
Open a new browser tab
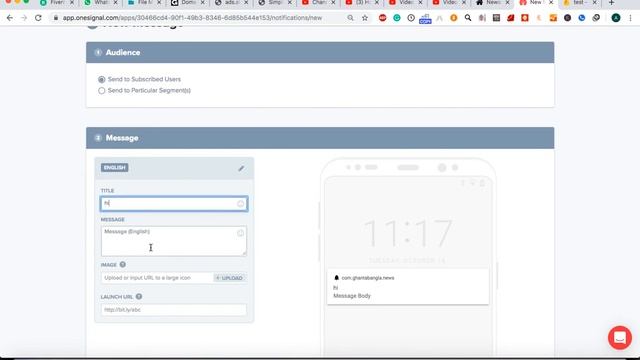[x=611, y=3]
